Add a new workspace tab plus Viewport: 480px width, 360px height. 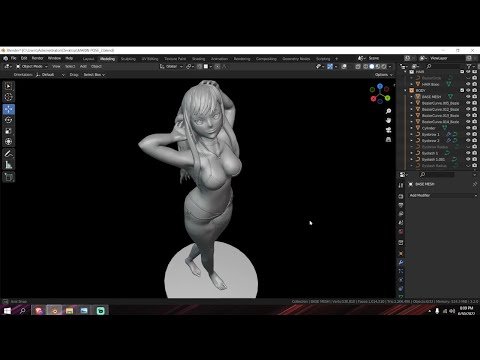(336, 59)
